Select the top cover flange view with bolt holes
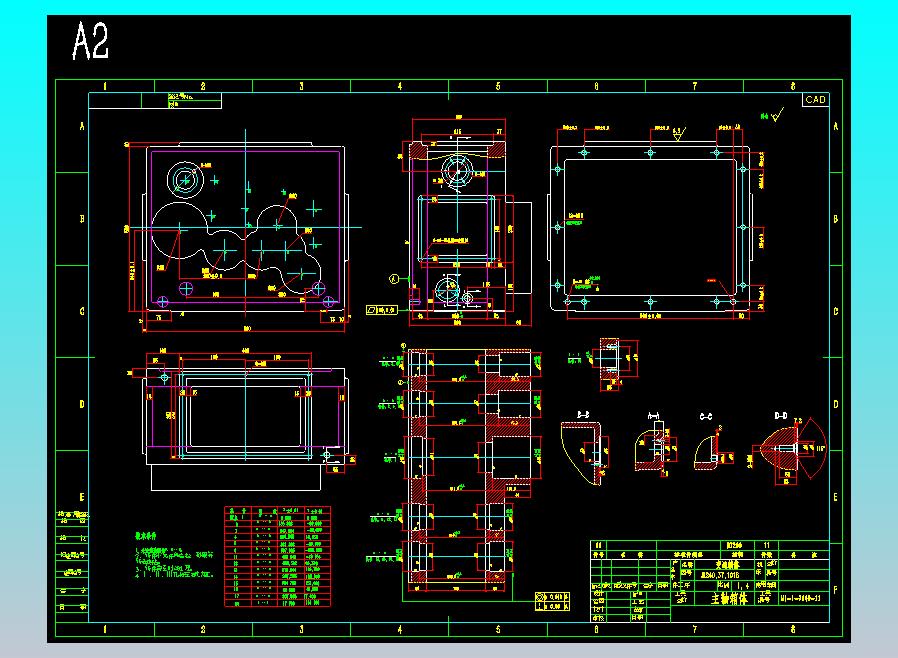This screenshot has width=898, height=658. point(650,228)
